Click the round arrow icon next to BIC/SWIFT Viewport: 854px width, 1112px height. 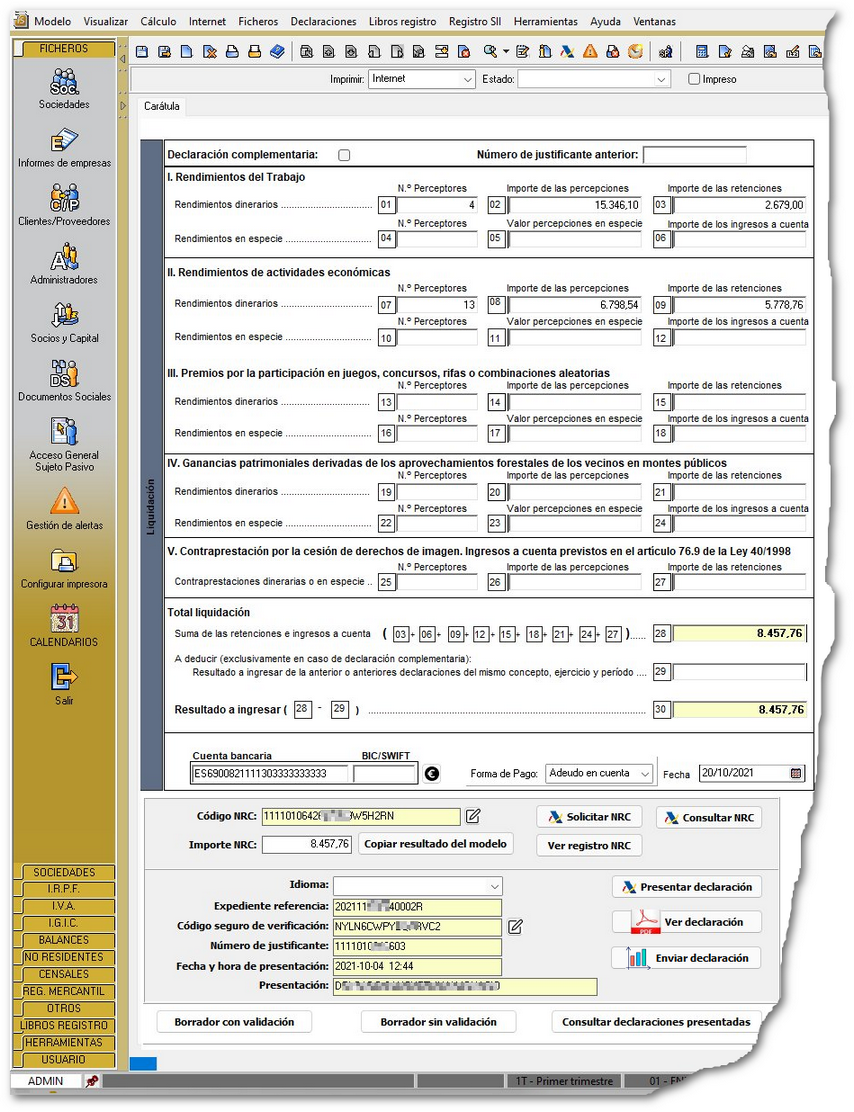[431, 774]
